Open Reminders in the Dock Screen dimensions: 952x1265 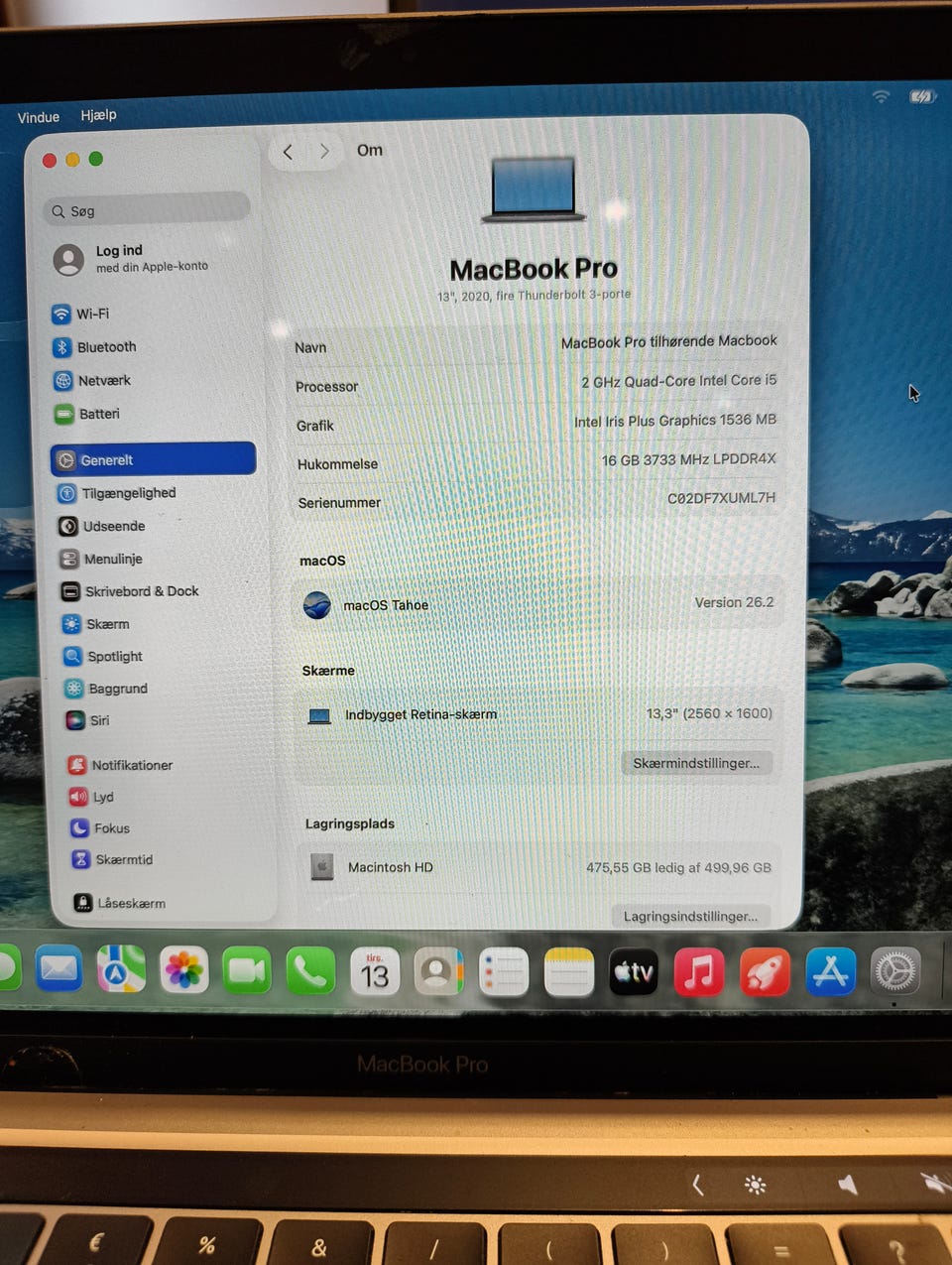(x=504, y=973)
